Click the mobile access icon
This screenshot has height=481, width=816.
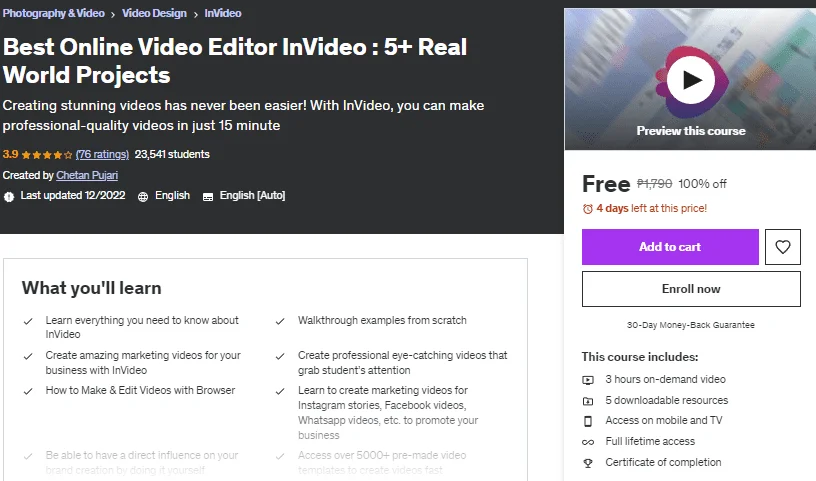pyautogui.click(x=588, y=421)
